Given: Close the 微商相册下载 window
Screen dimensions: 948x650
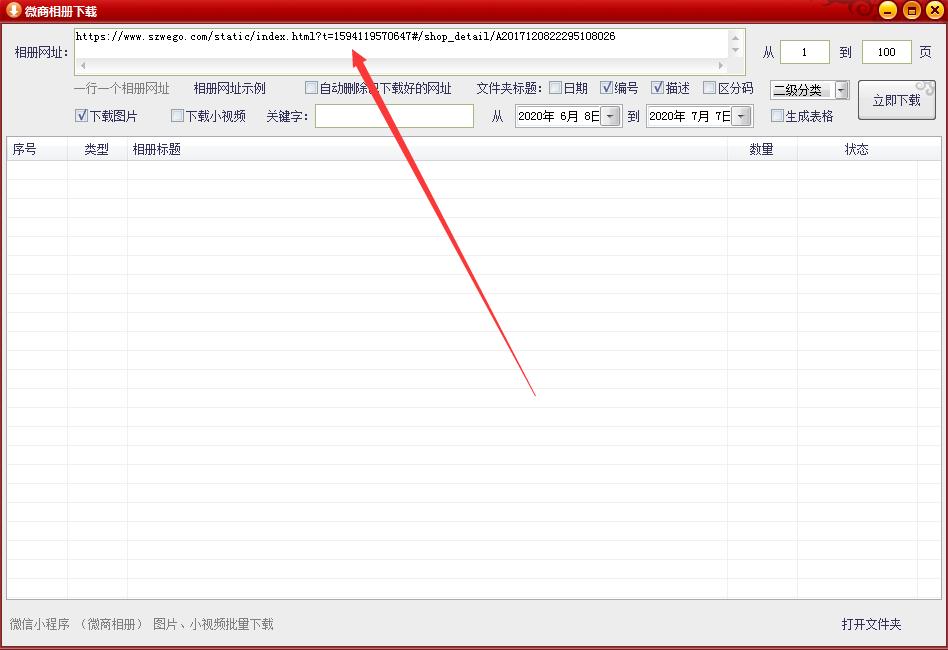Looking at the screenshot, I should (935, 10).
